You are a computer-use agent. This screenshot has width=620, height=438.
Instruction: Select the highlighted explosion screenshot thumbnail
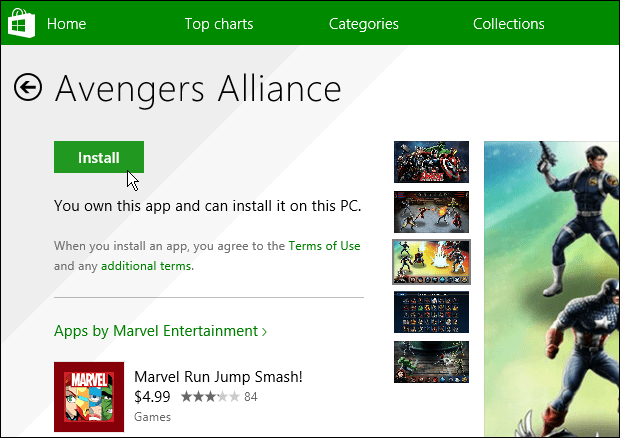[431, 262]
